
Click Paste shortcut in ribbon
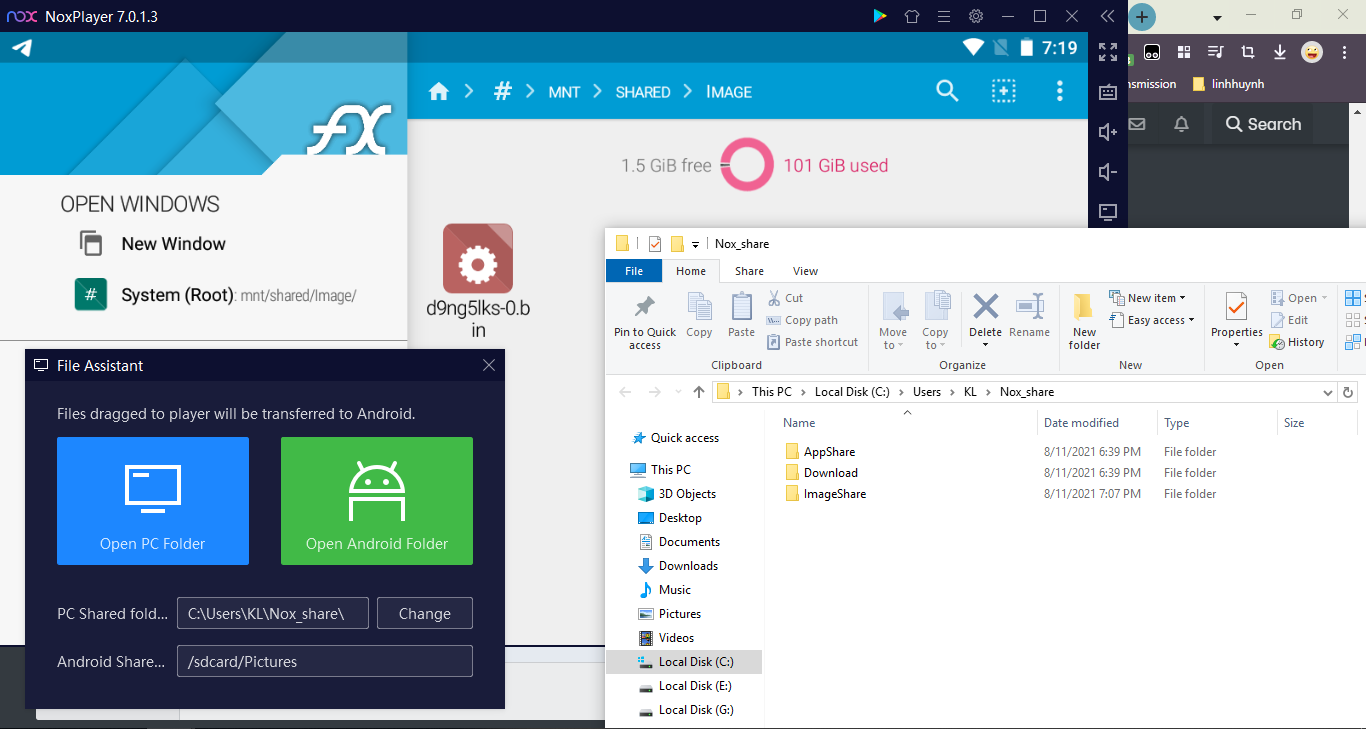click(812, 342)
